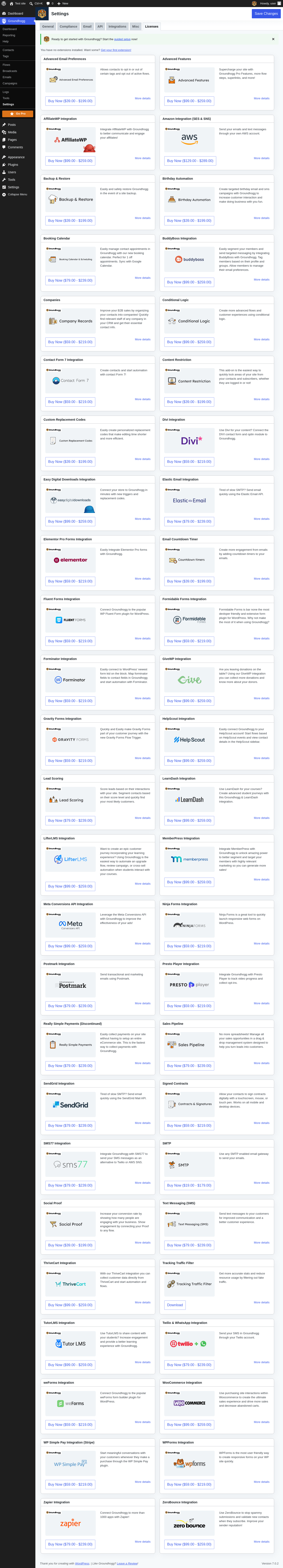Click Get your first extension link
Image resolution: width=283 pixels, height=1568 pixels.
(116, 50)
